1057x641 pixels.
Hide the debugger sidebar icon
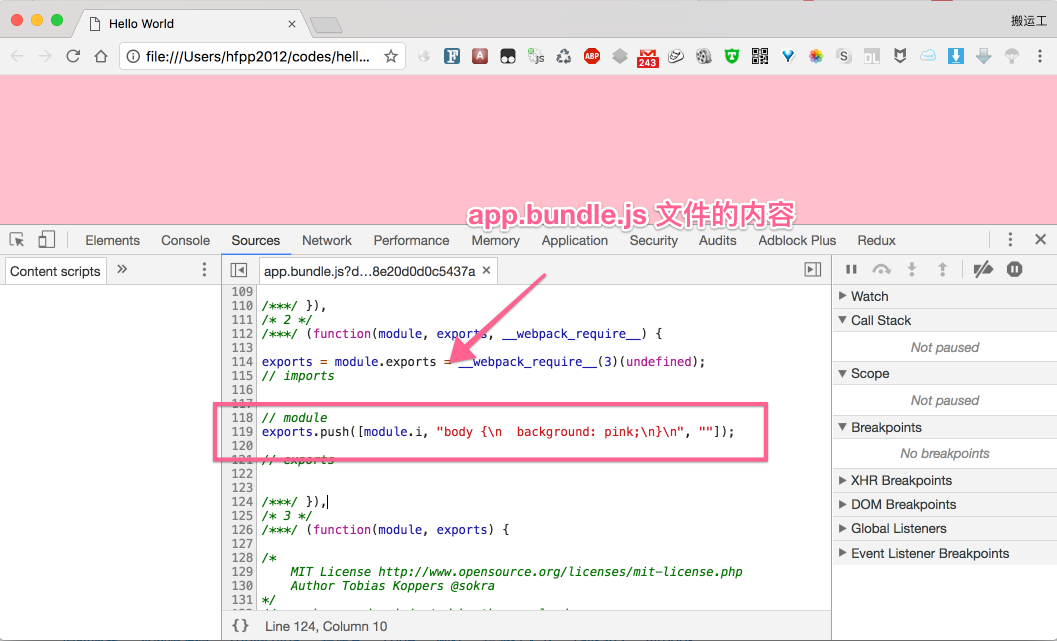coord(813,270)
